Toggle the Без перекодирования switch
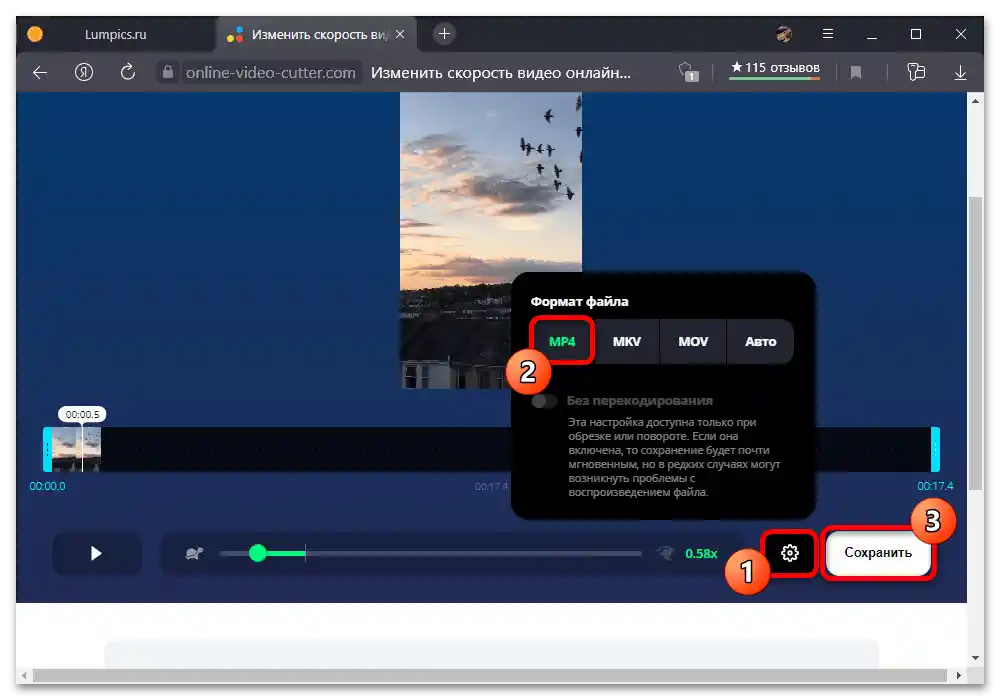Viewport: 1000px width, 700px height. [x=544, y=401]
